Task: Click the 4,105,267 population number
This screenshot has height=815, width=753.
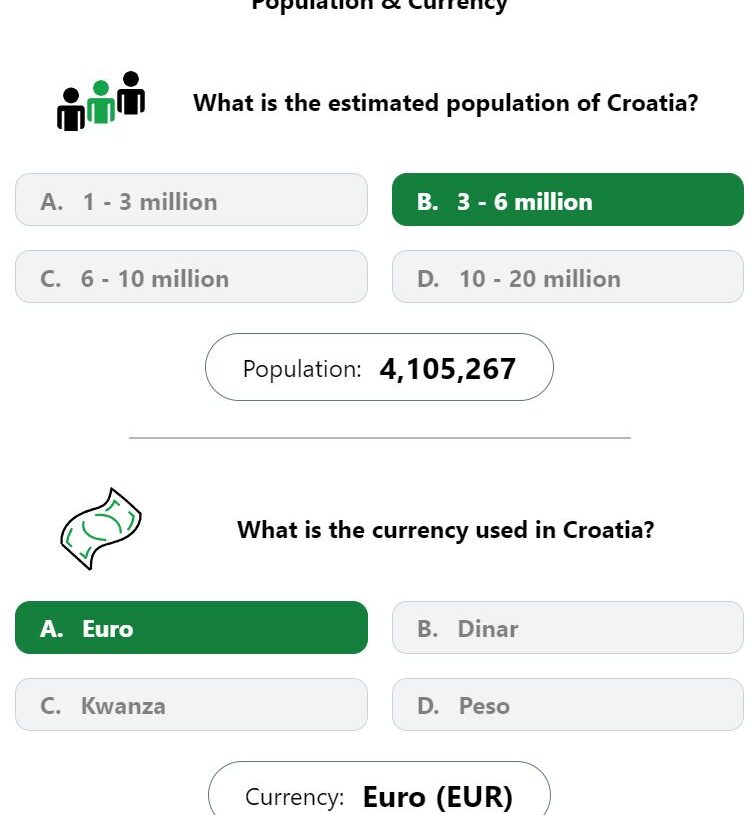Action: click(x=447, y=369)
